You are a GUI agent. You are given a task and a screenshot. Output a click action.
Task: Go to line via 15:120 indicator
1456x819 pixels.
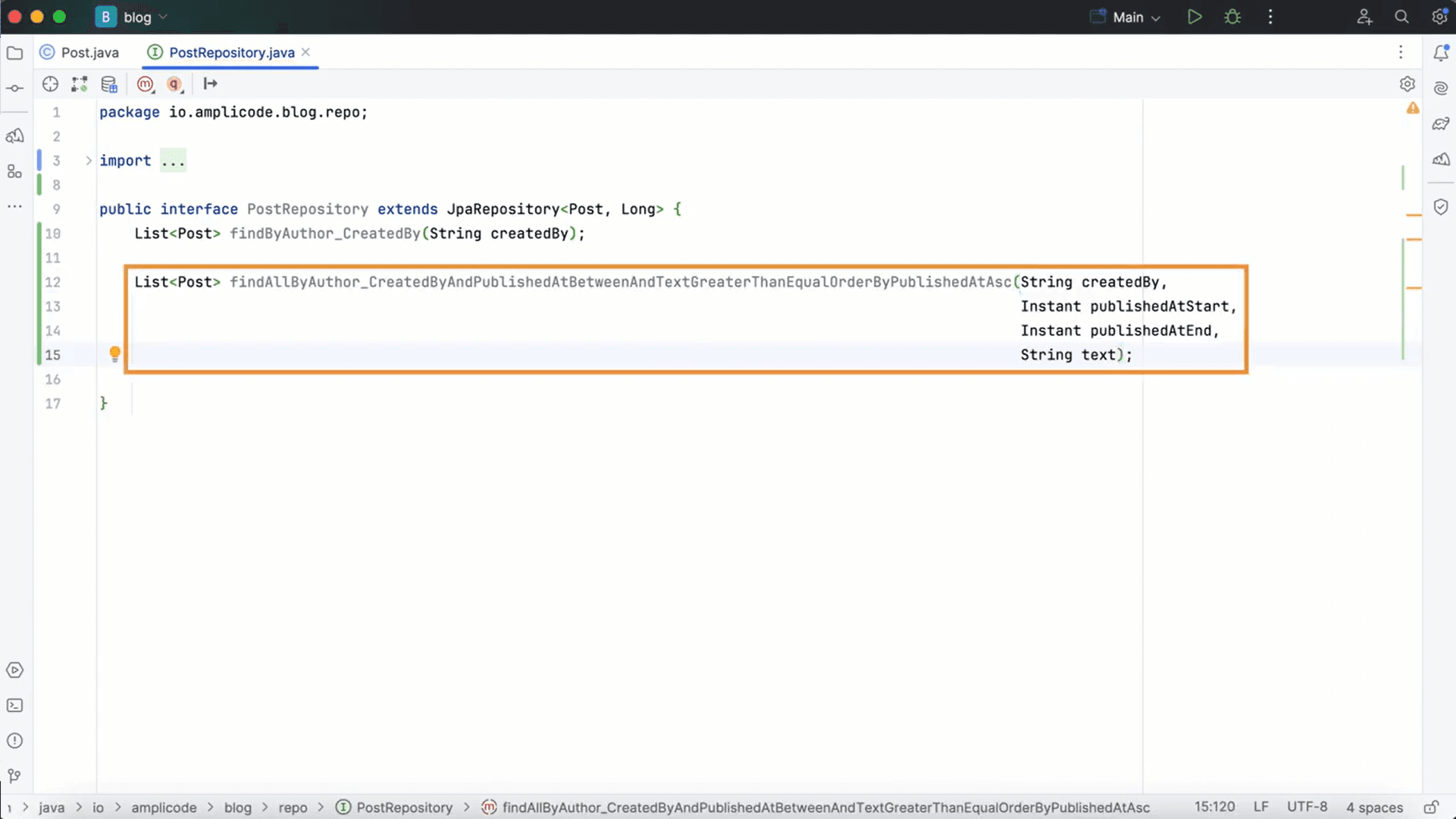click(1215, 807)
